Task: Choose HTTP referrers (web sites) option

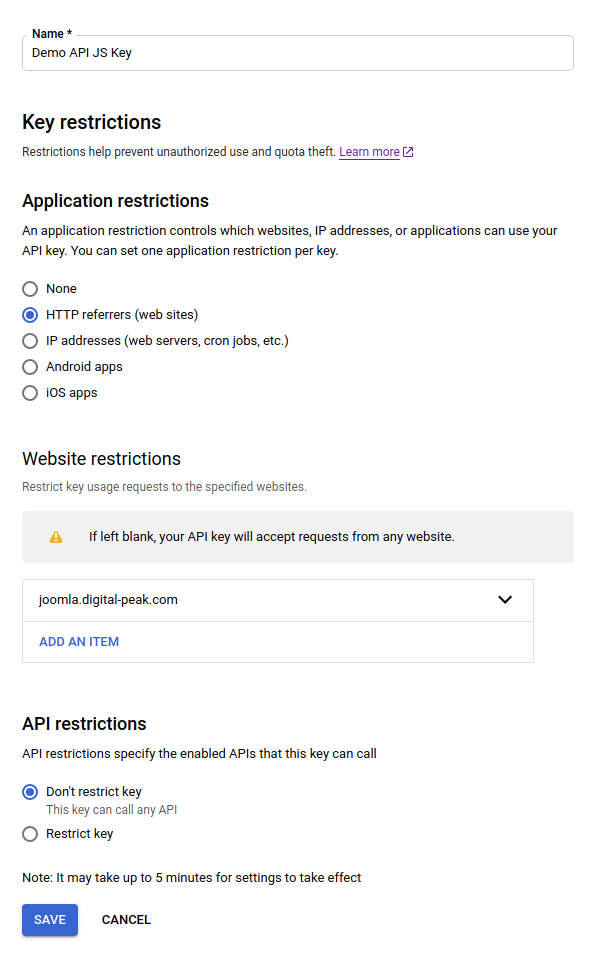Action: tap(30, 315)
